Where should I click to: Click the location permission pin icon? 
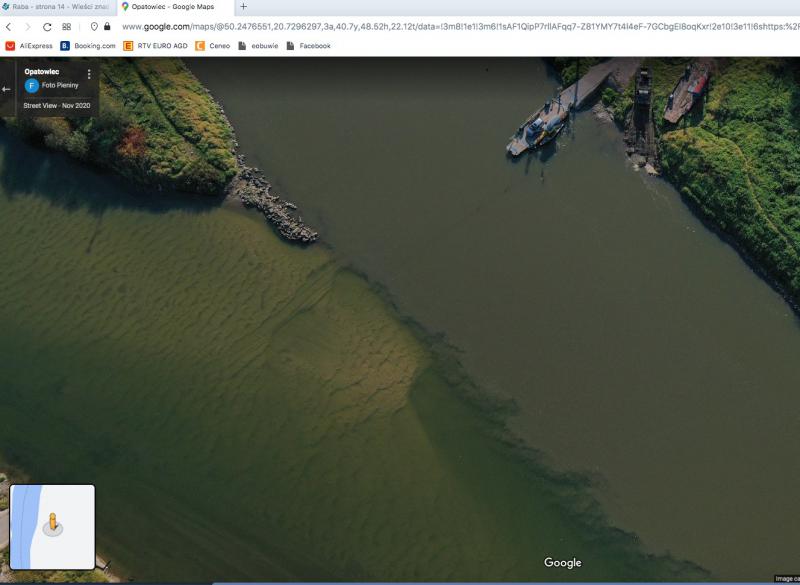[x=94, y=27]
